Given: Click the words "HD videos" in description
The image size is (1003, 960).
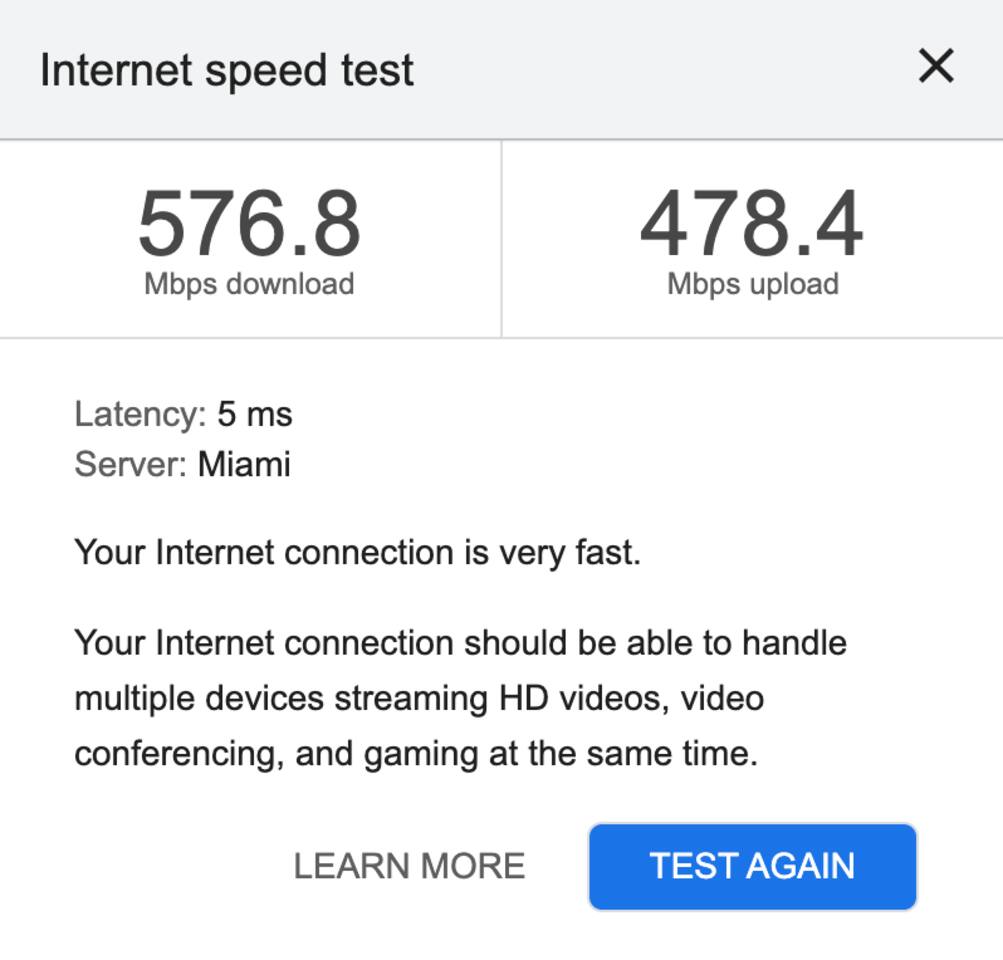Looking at the screenshot, I should click(x=582, y=697).
